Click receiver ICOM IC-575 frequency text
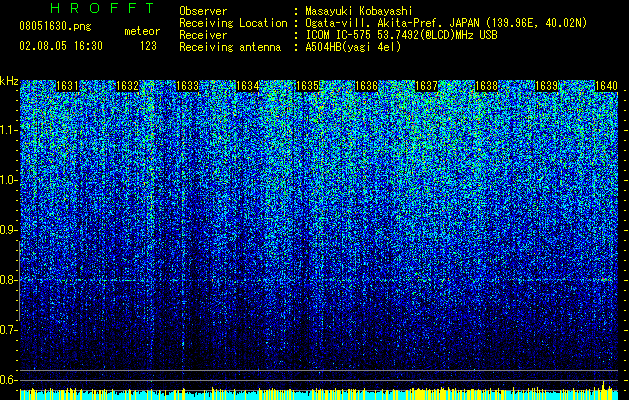 coord(401,35)
